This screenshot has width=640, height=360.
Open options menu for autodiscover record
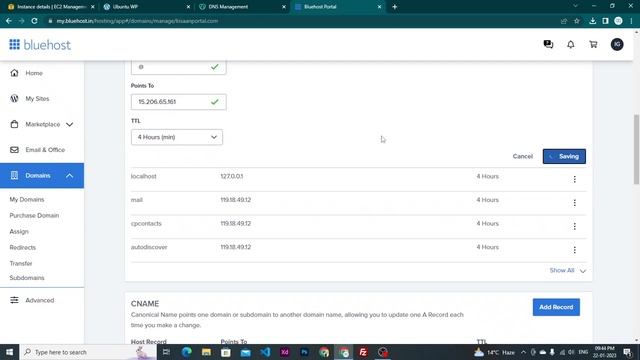574,250
